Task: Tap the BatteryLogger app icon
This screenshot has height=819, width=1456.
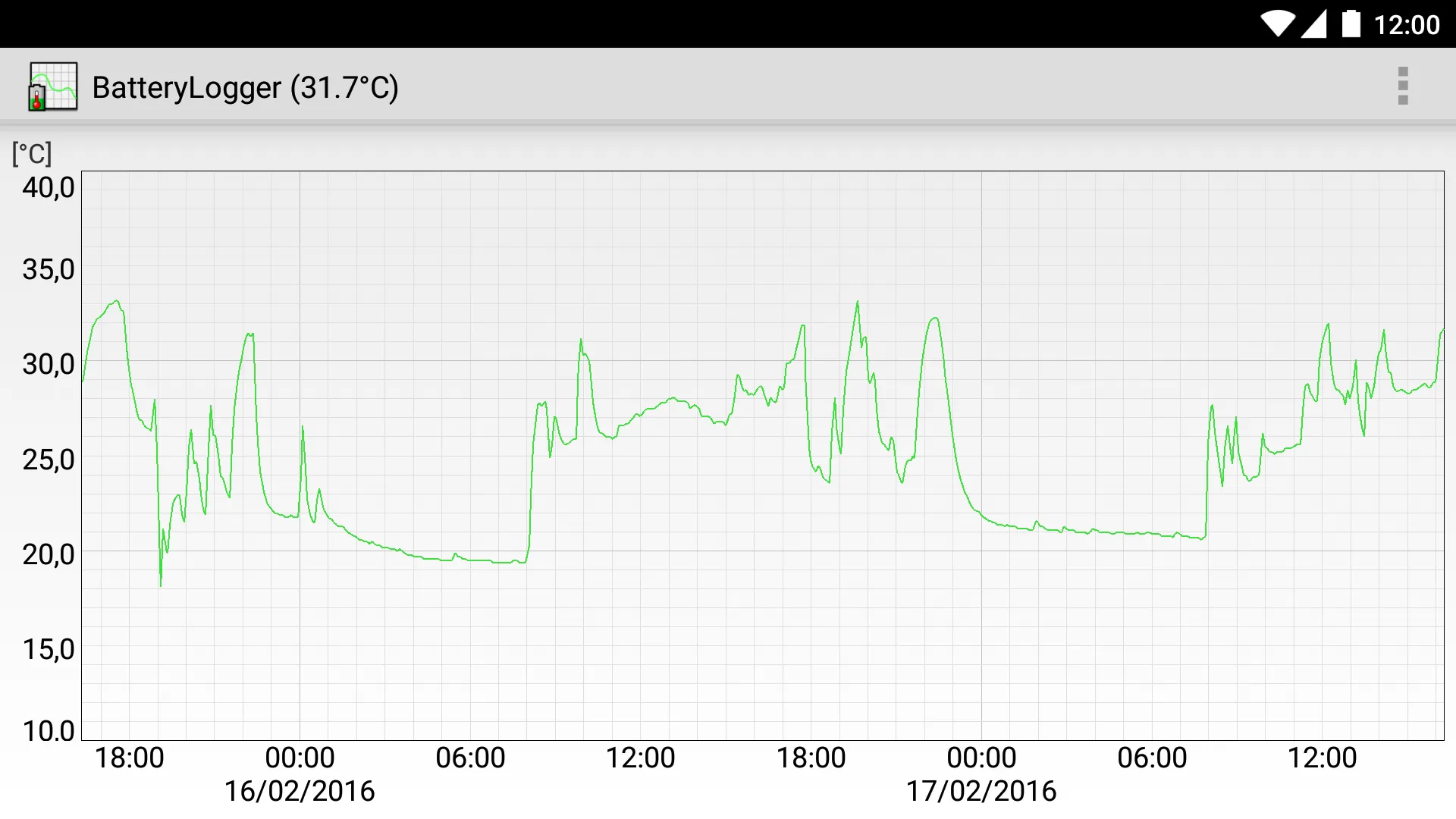Action: pyautogui.click(x=53, y=86)
